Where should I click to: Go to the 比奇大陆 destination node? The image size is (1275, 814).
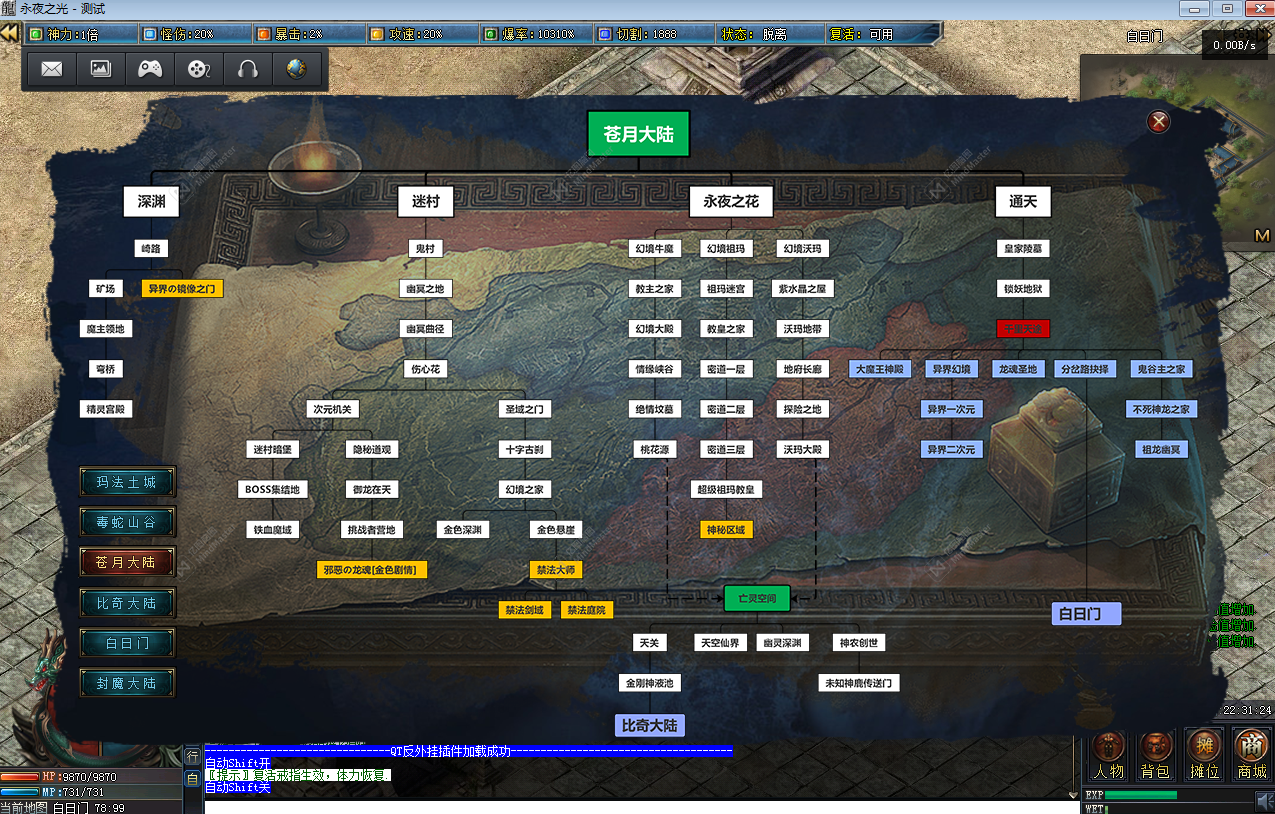click(649, 726)
